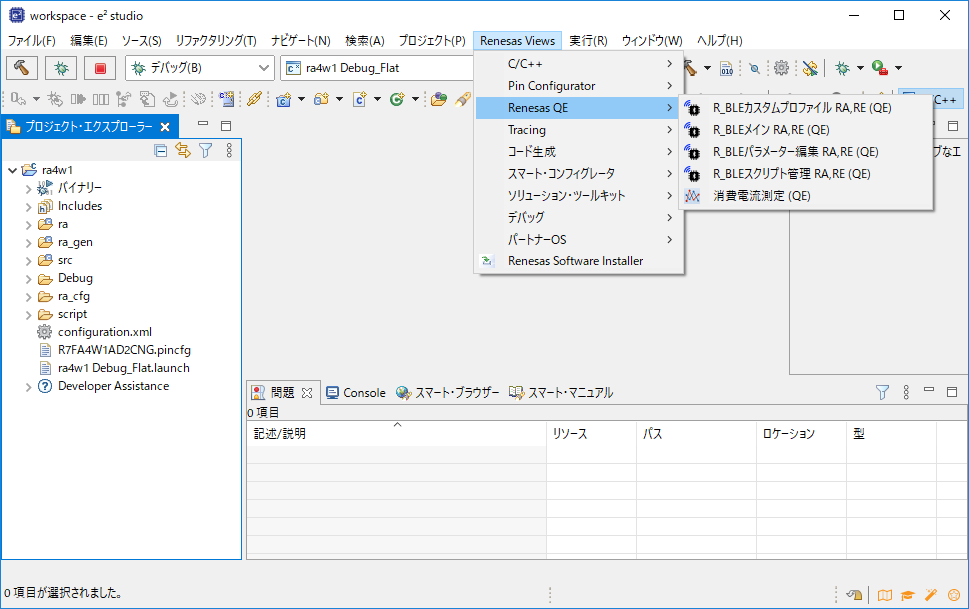Open the Project Explorer filter icon

pyautogui.click(x=205, y=150)
